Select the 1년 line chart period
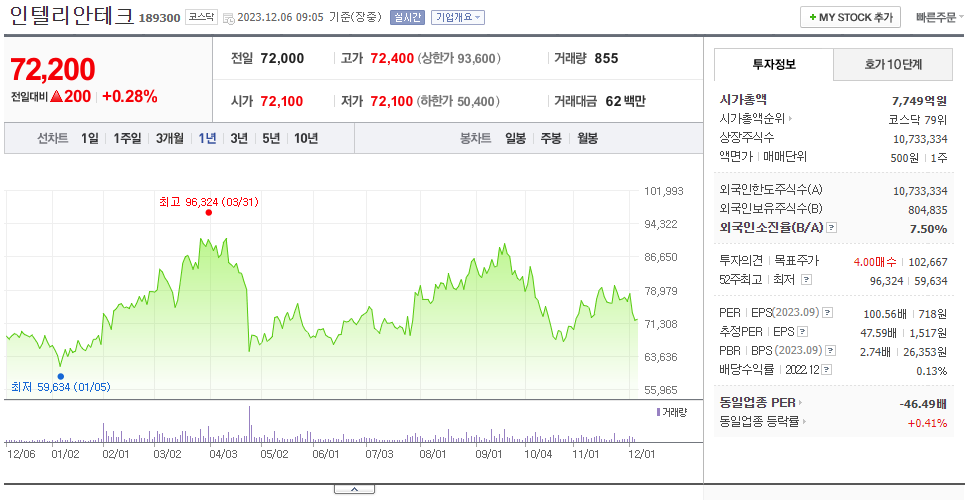Viewport: 968px width, 500px height. (207, 138)
